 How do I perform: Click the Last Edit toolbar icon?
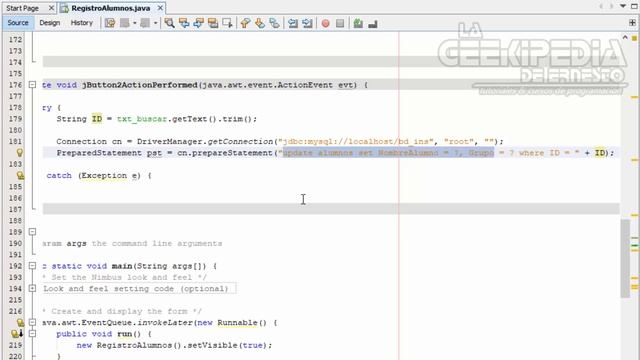tap(110, 23)
